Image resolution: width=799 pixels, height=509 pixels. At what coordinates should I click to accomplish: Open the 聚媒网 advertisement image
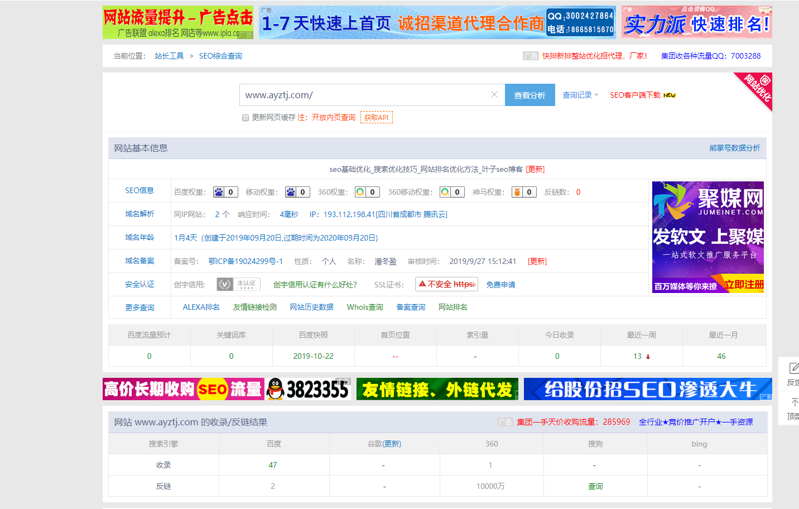(x=708, y=237)
